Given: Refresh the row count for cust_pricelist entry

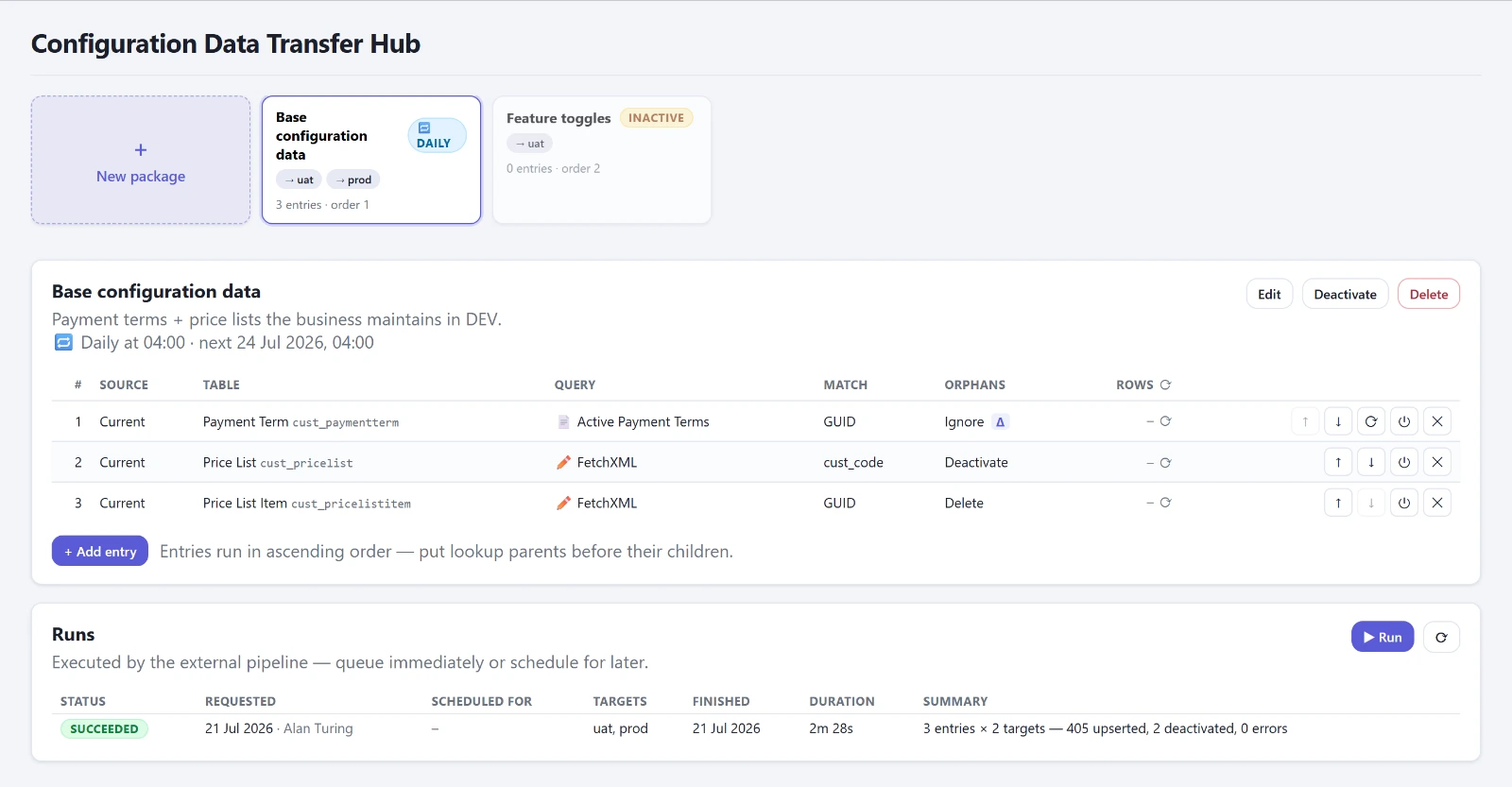Looking at the screenshot, I should [1165, 463].
